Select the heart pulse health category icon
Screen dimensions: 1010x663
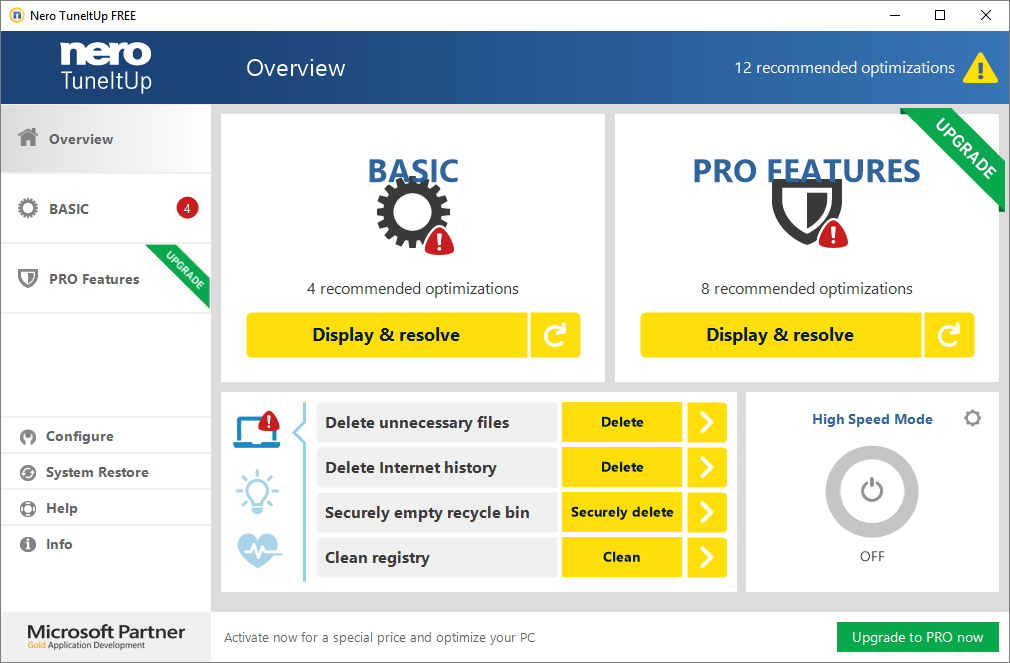(259, 550)
